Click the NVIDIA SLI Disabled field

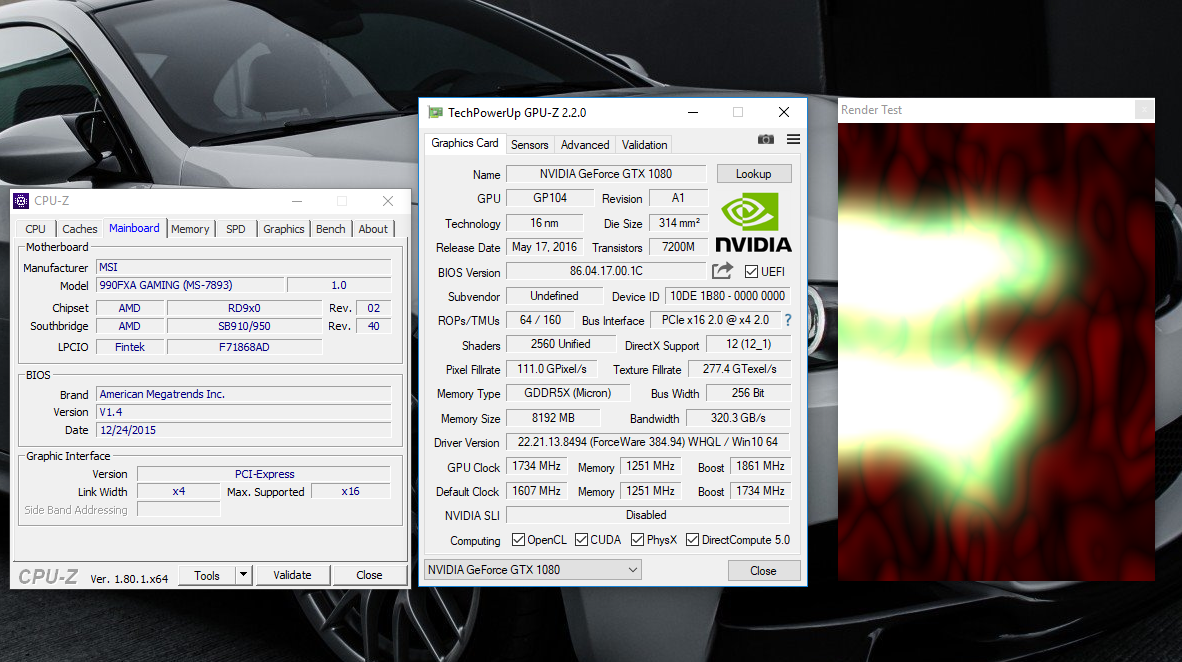click(x=648, y=515)
